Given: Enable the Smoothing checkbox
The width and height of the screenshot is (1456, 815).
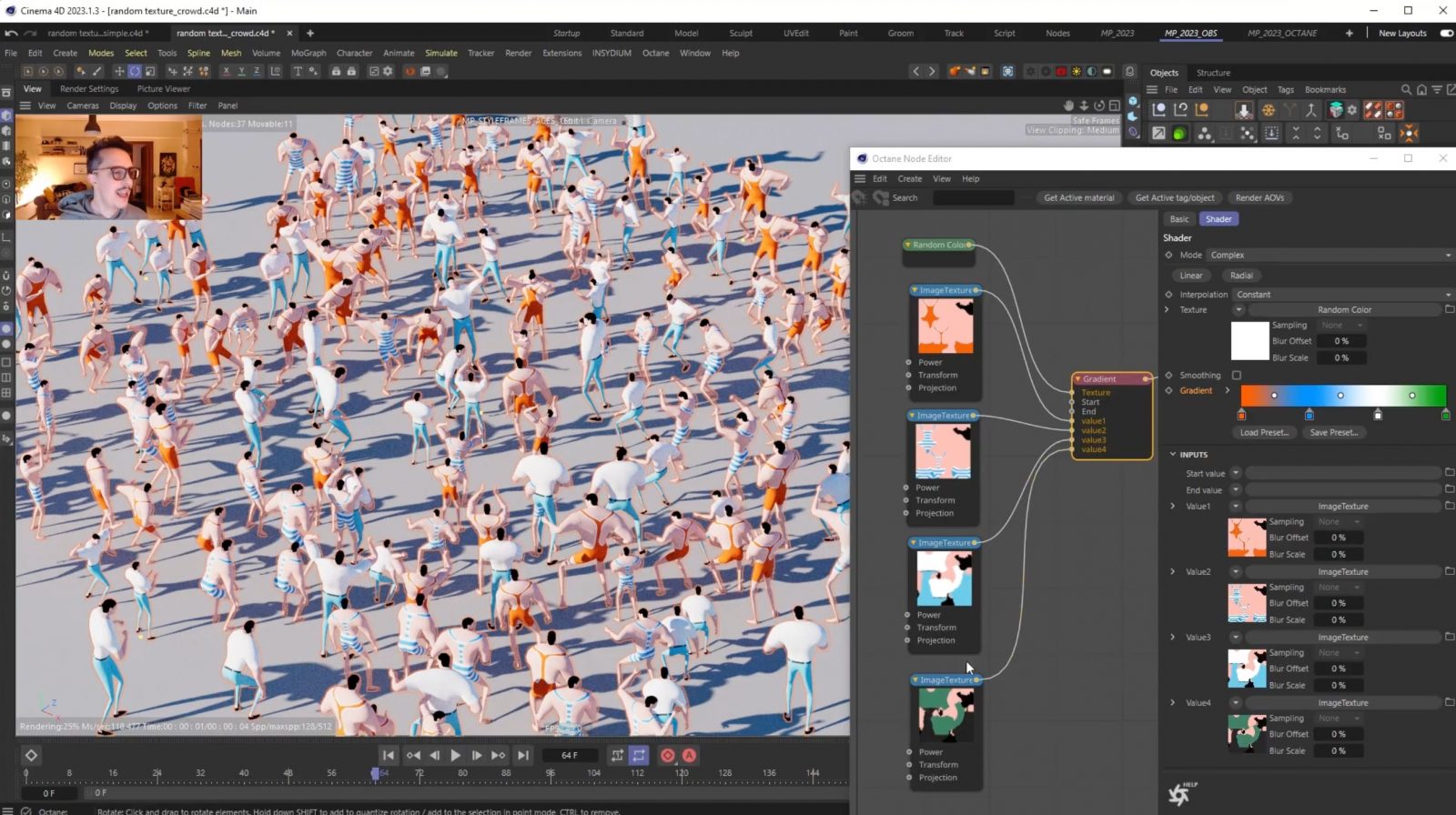Looking at the screenshot, I should tap(1236, 375).
